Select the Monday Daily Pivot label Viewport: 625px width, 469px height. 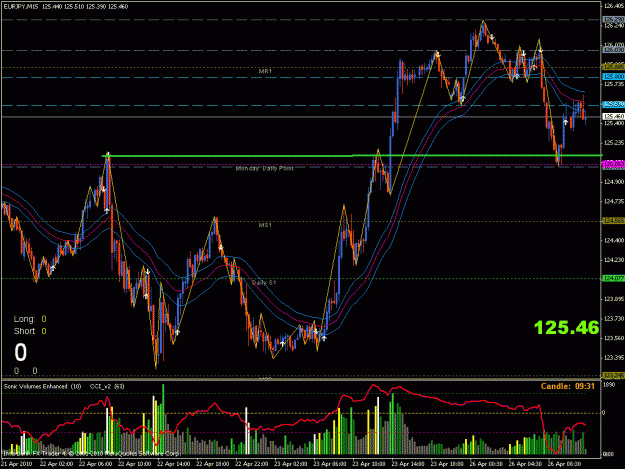click(x=265, y=169)
